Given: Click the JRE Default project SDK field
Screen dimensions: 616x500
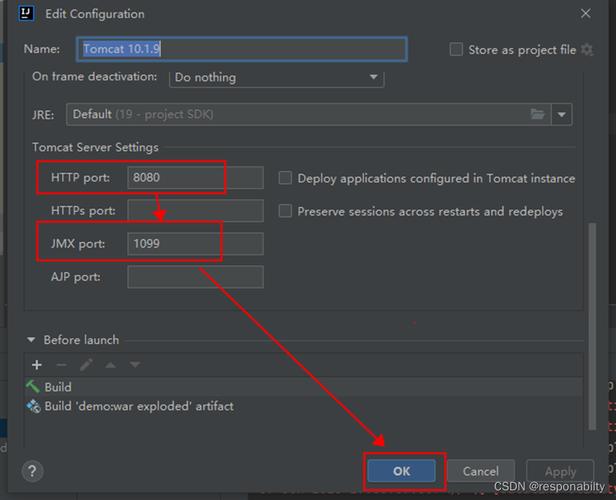Looking at the screenshot, I should 308,114.
